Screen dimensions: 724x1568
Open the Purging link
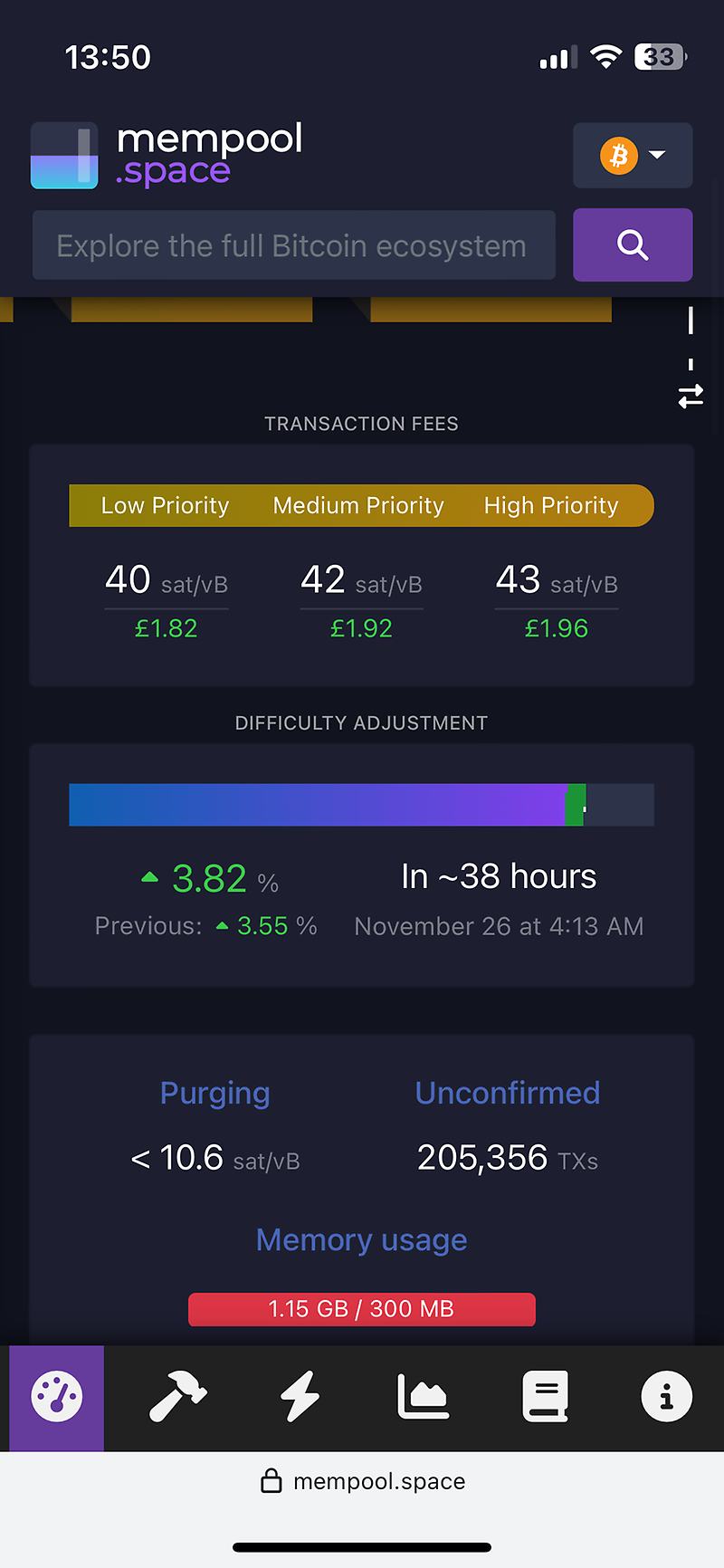214,1093
